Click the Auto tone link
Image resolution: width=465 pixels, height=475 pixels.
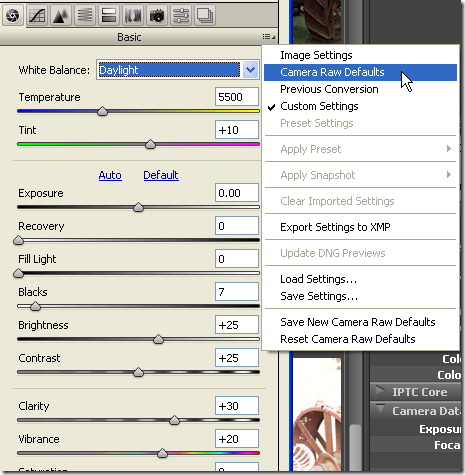(x=110, y=175)
